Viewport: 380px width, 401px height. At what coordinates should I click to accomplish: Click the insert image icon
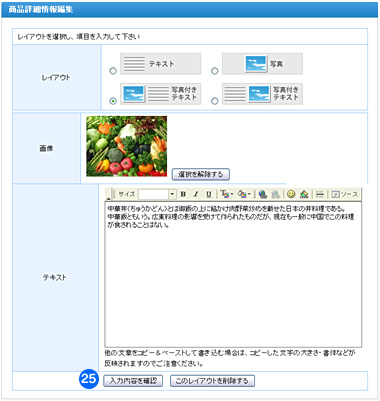(304, 194)
